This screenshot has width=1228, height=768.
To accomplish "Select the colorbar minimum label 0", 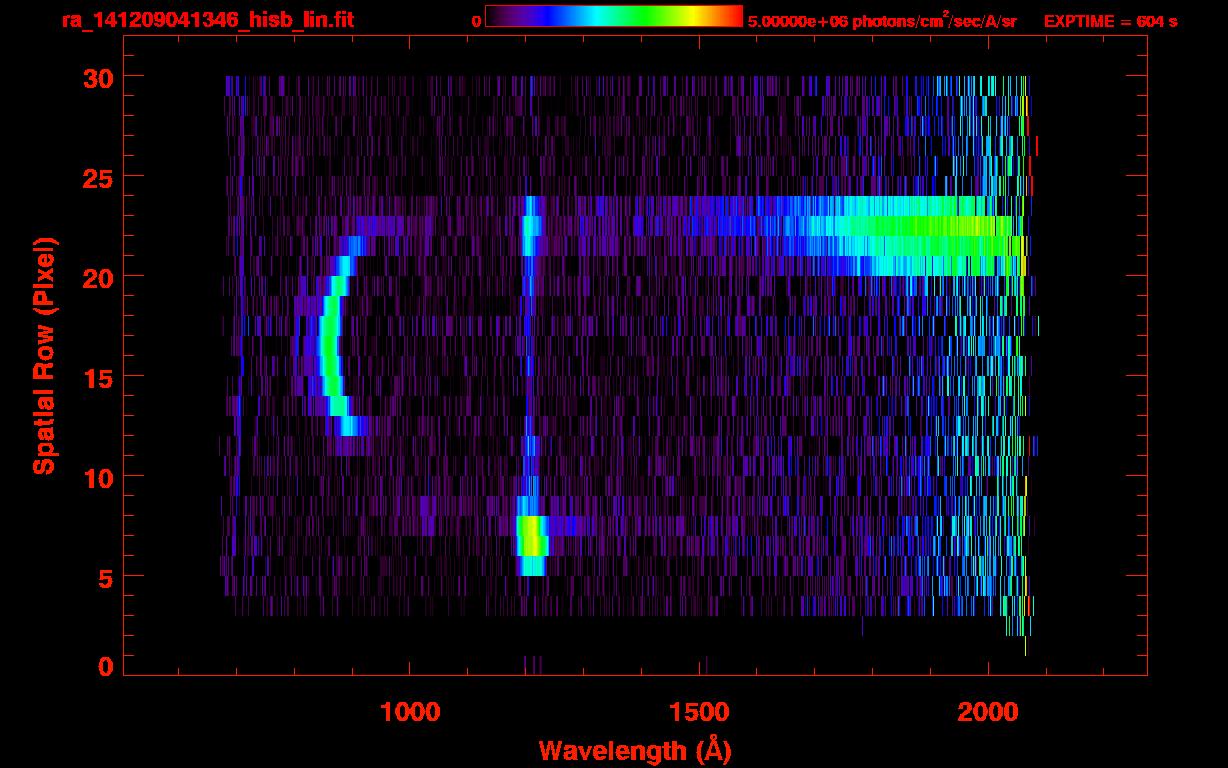I will pyautogui.click(x=476, y=21).
